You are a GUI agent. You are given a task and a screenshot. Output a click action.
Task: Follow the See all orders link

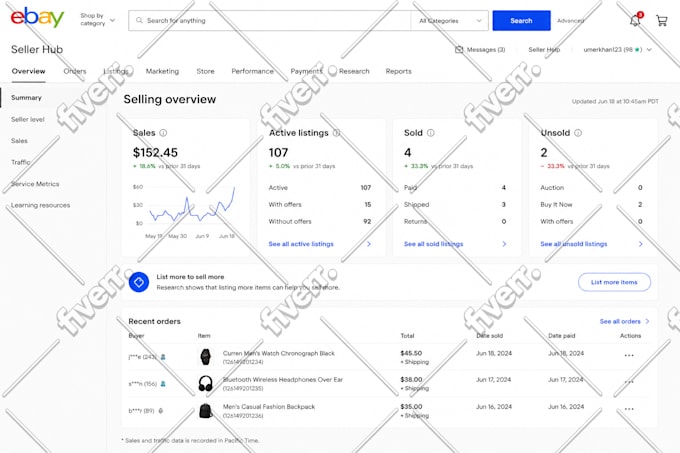[x=620, y=321]
